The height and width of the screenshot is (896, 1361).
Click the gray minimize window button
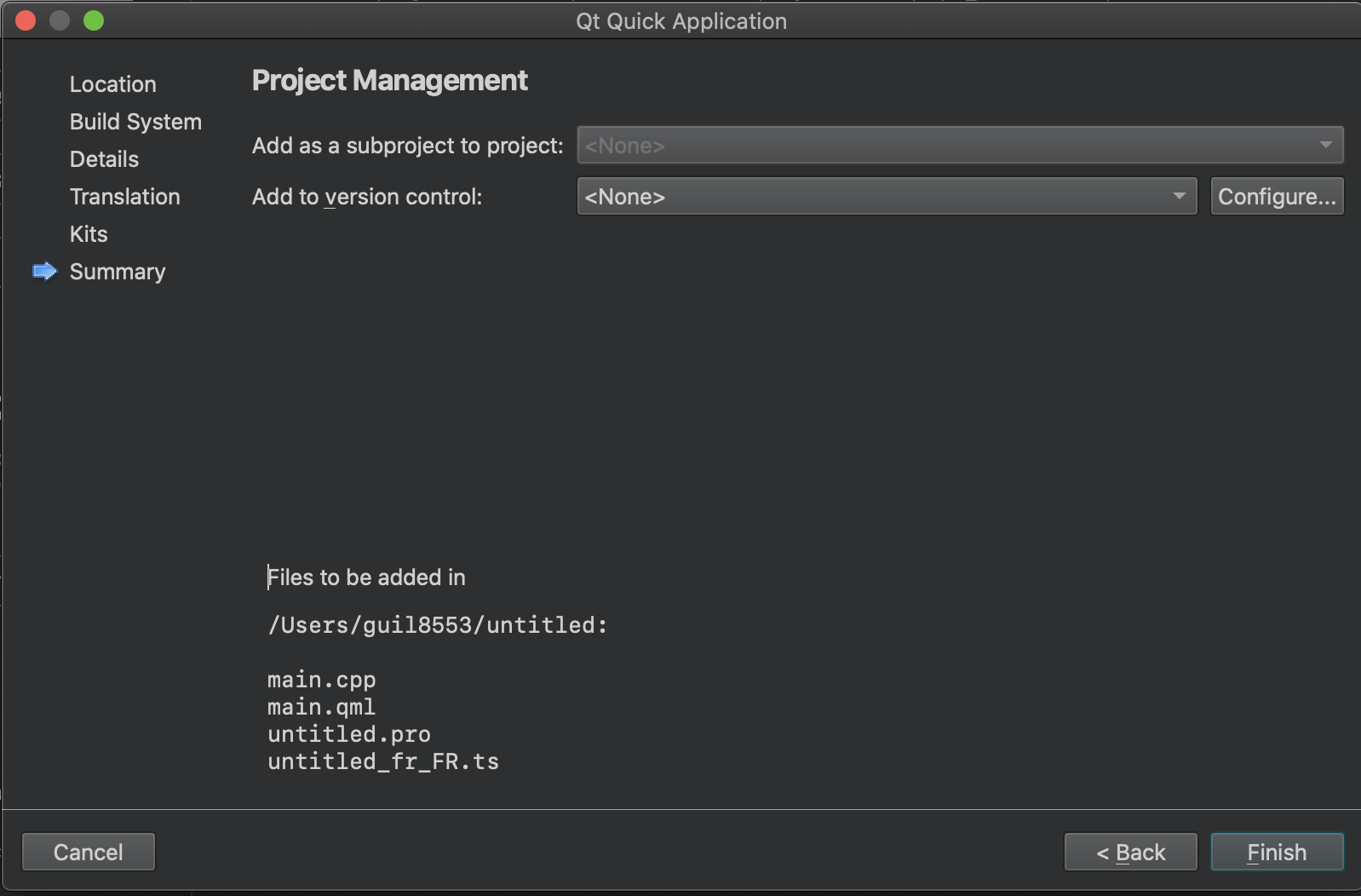(x=60, y=20)
